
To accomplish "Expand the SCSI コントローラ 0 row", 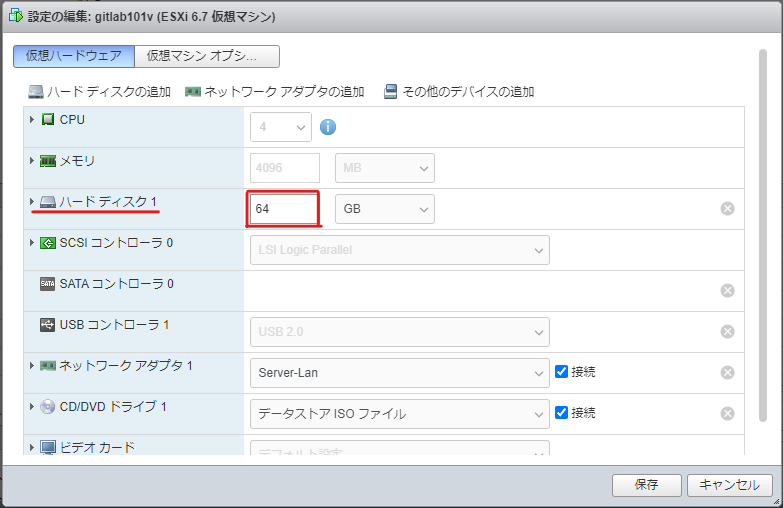I will click(31, 243).
